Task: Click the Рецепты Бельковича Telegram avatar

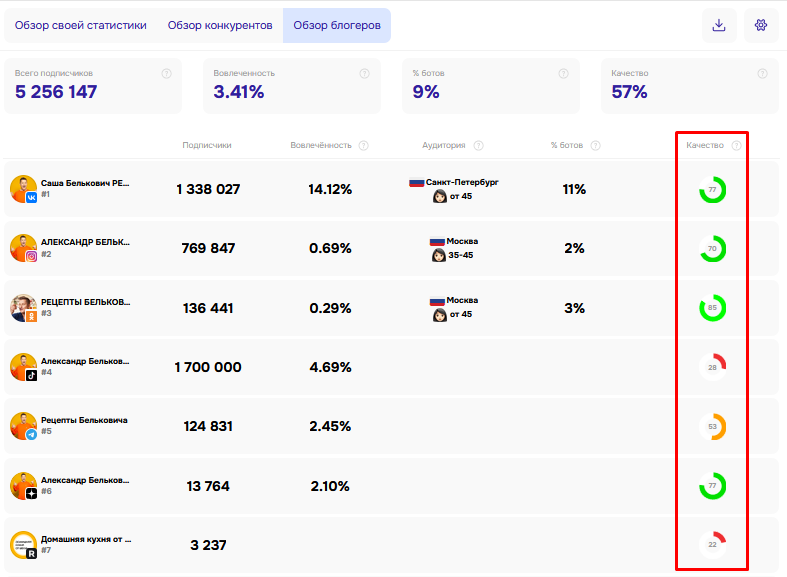Action: 24,426
